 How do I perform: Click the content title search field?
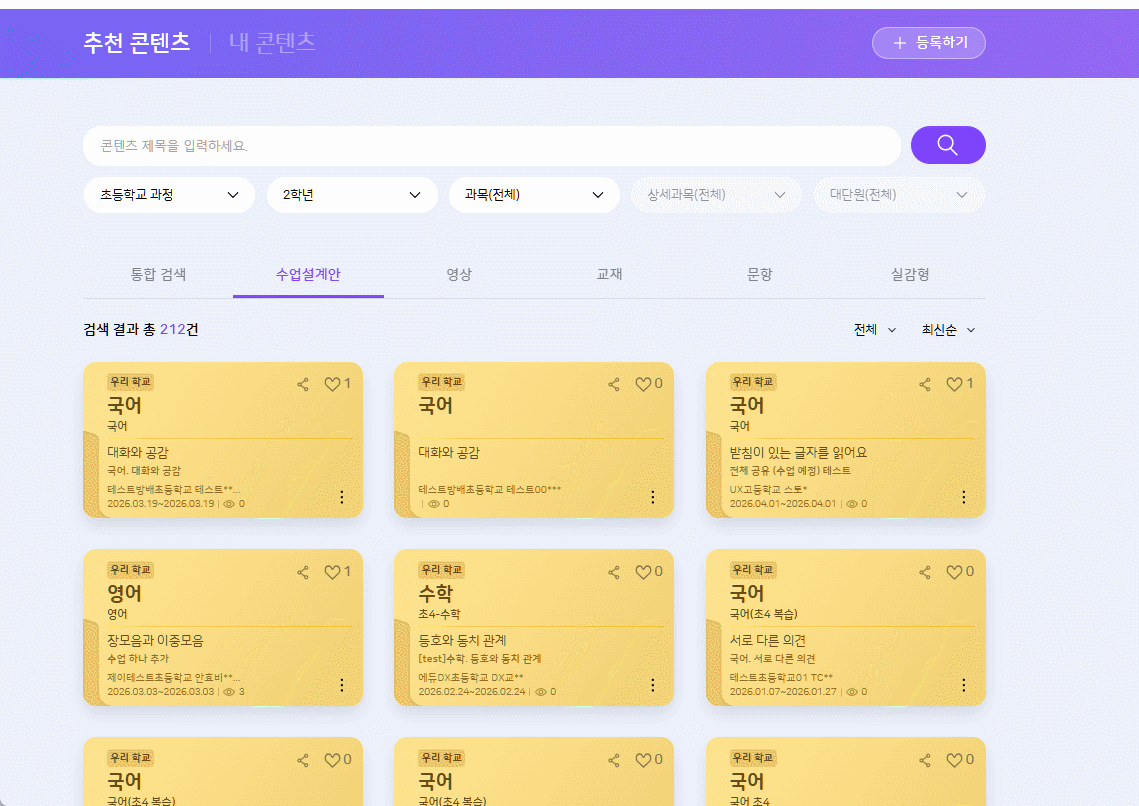click(x=490, y=146)
